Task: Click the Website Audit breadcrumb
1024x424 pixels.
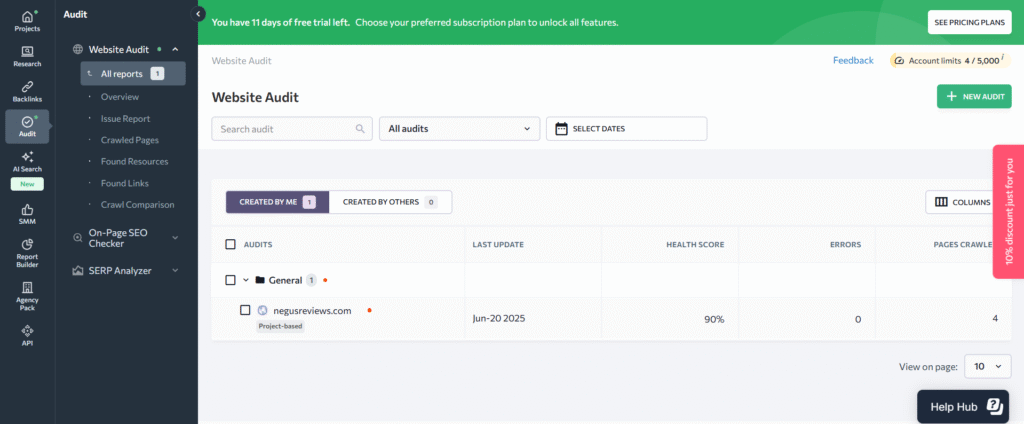Action: click(242, 61)
